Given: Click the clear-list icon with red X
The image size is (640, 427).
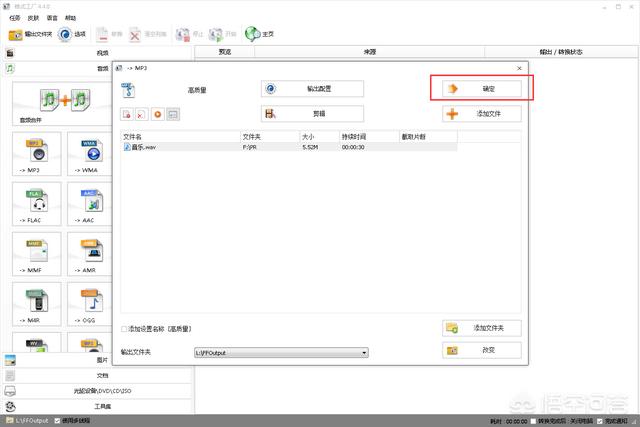Looking at the screenshot, I should pos(142,114).
